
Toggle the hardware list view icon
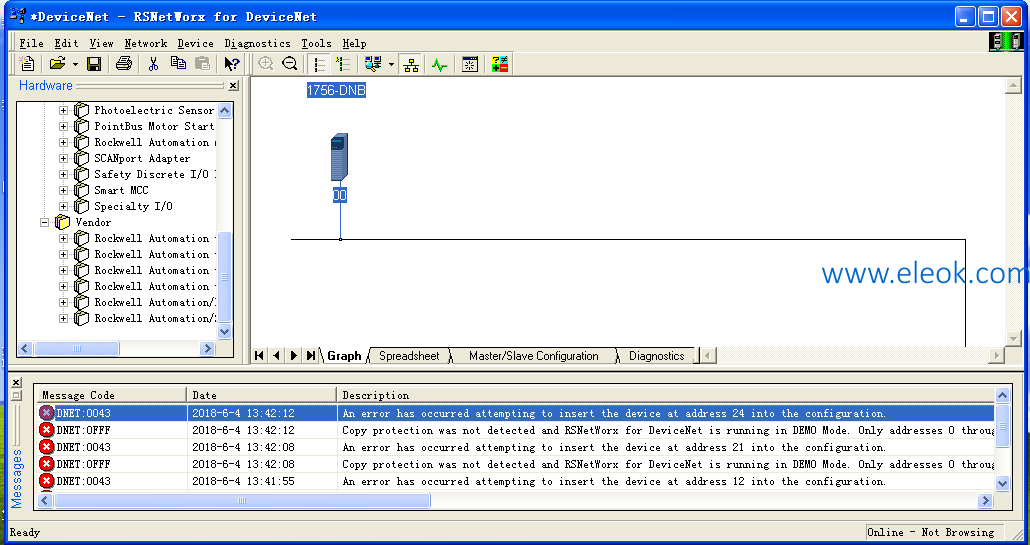coord(319,64)
